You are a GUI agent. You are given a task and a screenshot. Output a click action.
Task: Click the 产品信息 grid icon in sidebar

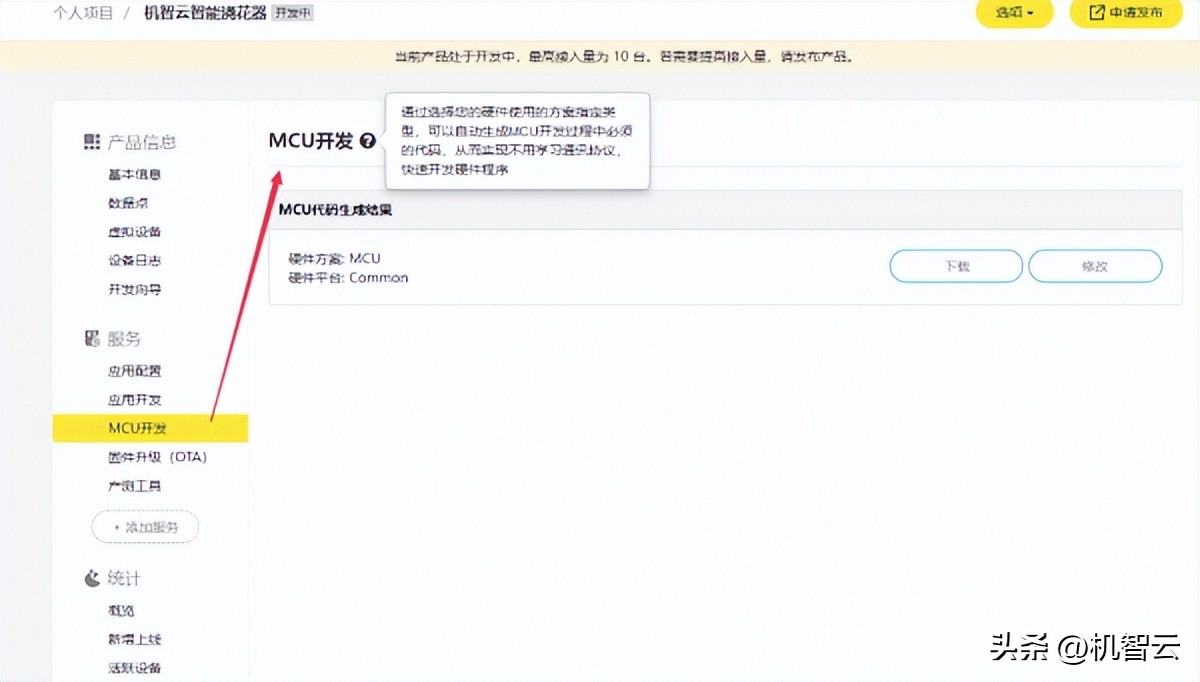coord(92,142)
